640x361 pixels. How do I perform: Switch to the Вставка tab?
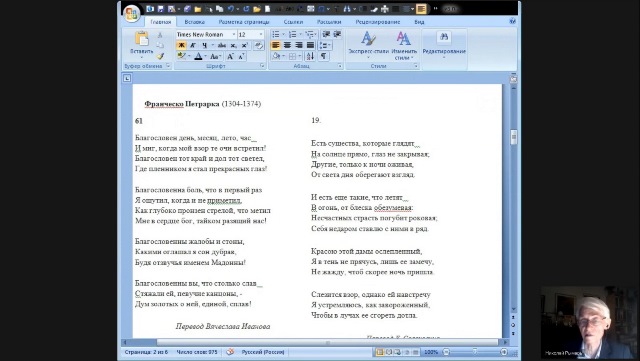coord(194,22)
